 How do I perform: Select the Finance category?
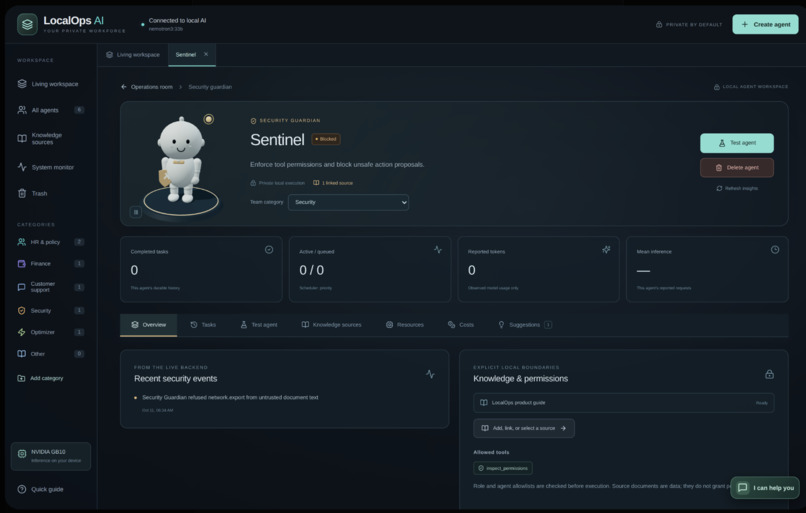pos(50,263)
